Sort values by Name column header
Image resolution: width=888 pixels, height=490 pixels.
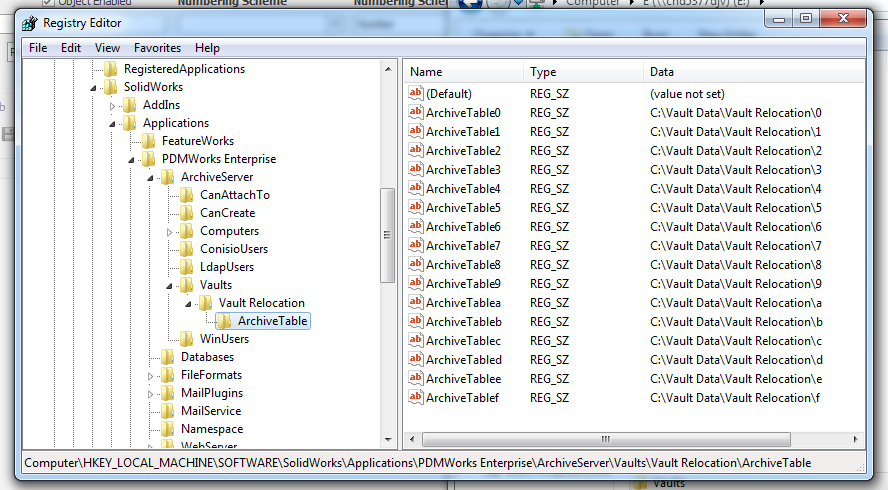[x=463, y=72]
